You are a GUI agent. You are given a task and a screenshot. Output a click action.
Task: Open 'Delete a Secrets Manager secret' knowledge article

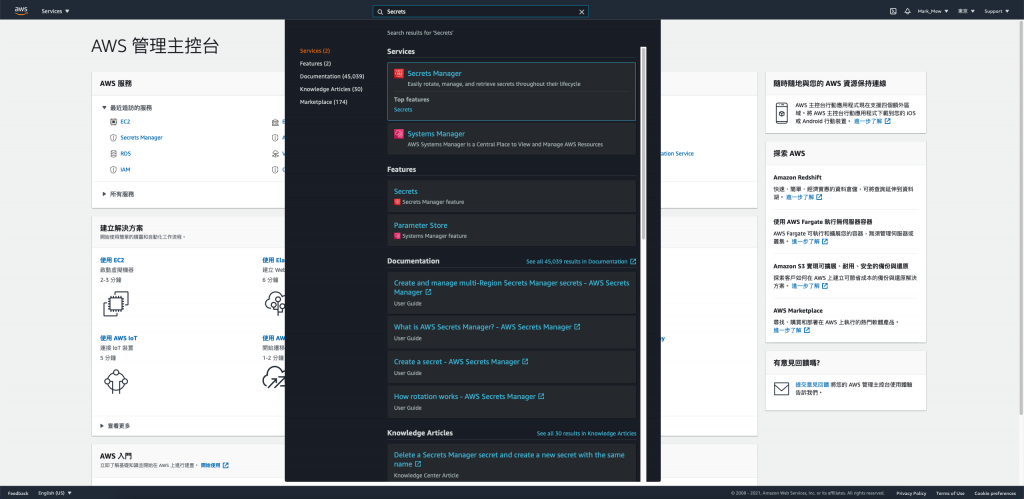509,459
